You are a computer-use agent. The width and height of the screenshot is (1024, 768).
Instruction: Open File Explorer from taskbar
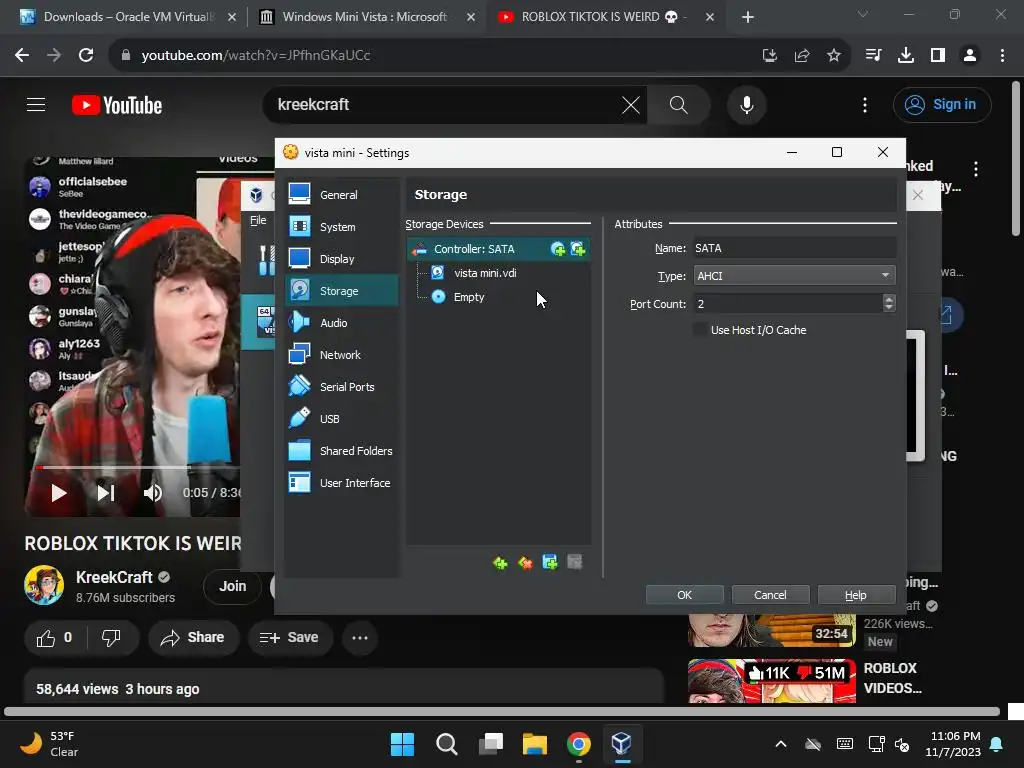(x=534, y=744)
